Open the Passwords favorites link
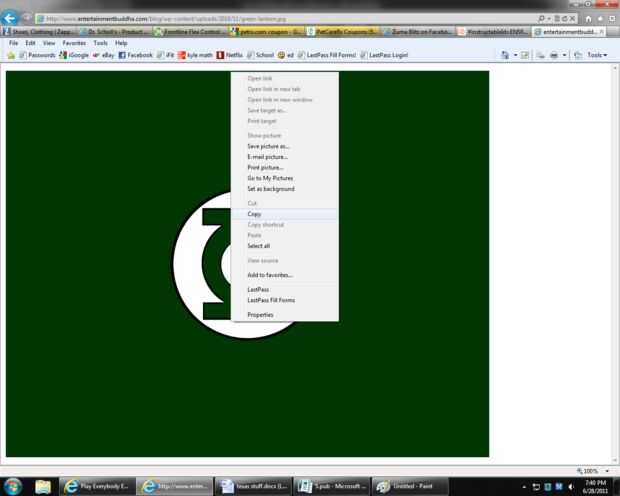Image resolution: width=620 pixels, height=496 pixels. (x=37, y=55)
